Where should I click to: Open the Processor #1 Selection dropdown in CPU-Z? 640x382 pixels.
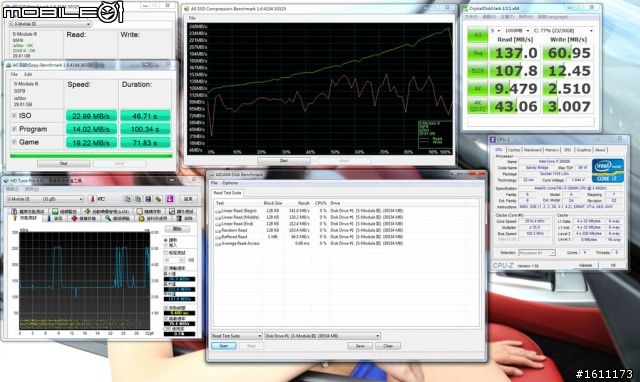point(537,253)
